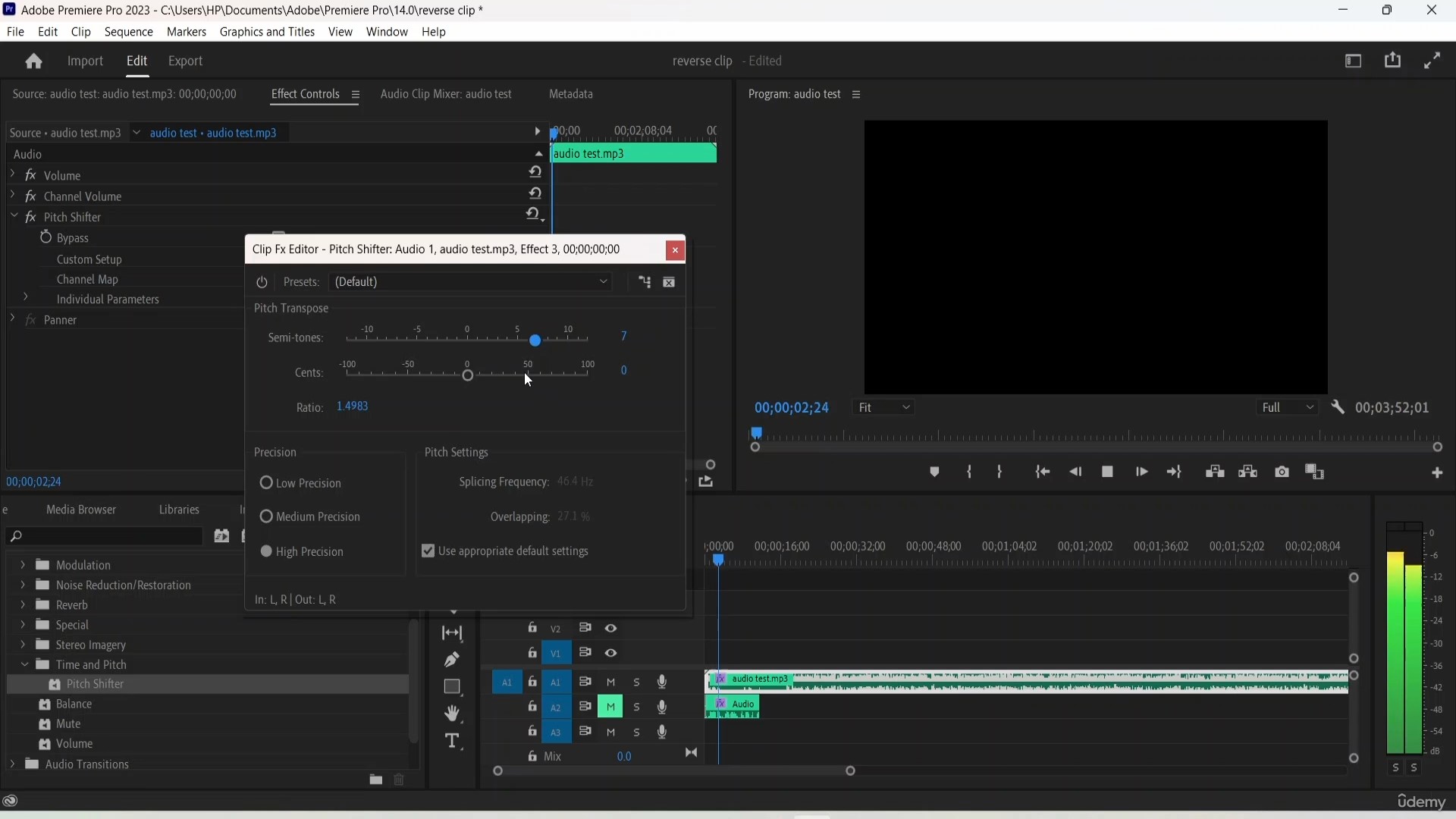Open the Markers menu
Image resolution: width=1456 pixels, height=819 pixels.
coord(187,32)
